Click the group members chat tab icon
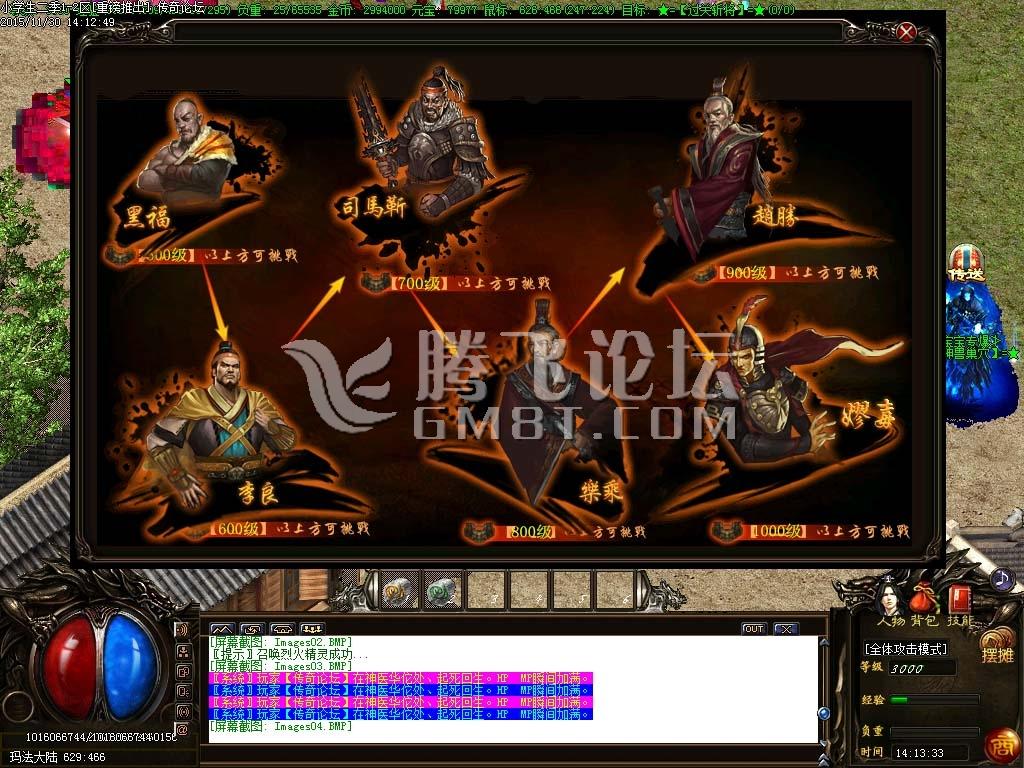 tap(312, 629)
